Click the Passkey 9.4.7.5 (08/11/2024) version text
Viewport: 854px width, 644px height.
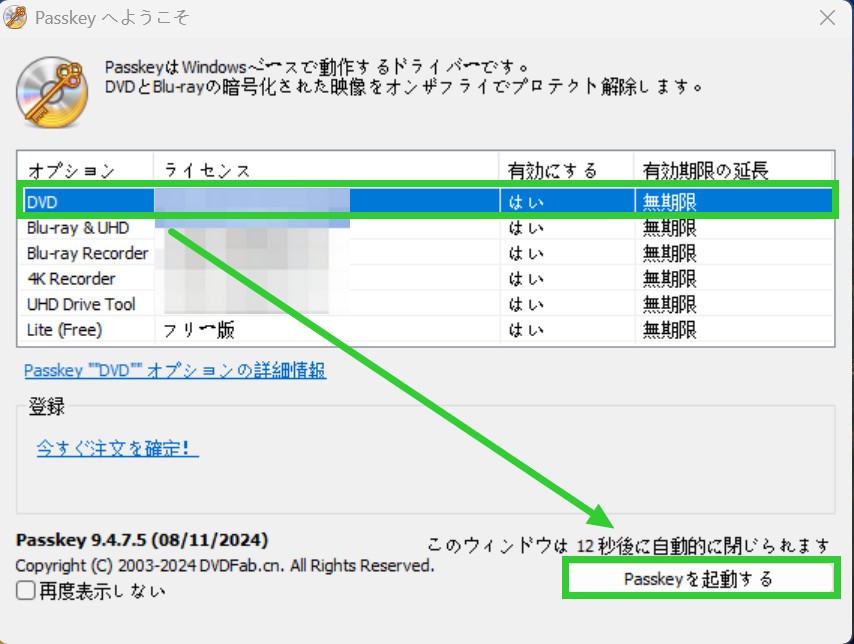coord(142,540)
